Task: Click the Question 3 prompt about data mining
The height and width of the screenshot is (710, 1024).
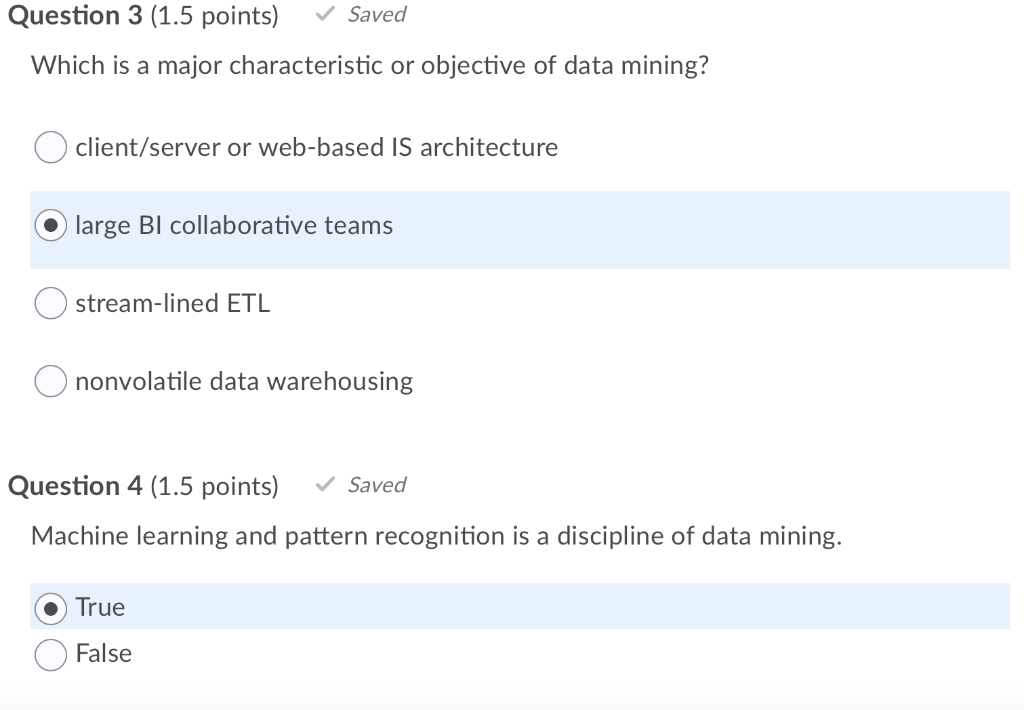Action: pyautogui.click(x=370, y=65)
